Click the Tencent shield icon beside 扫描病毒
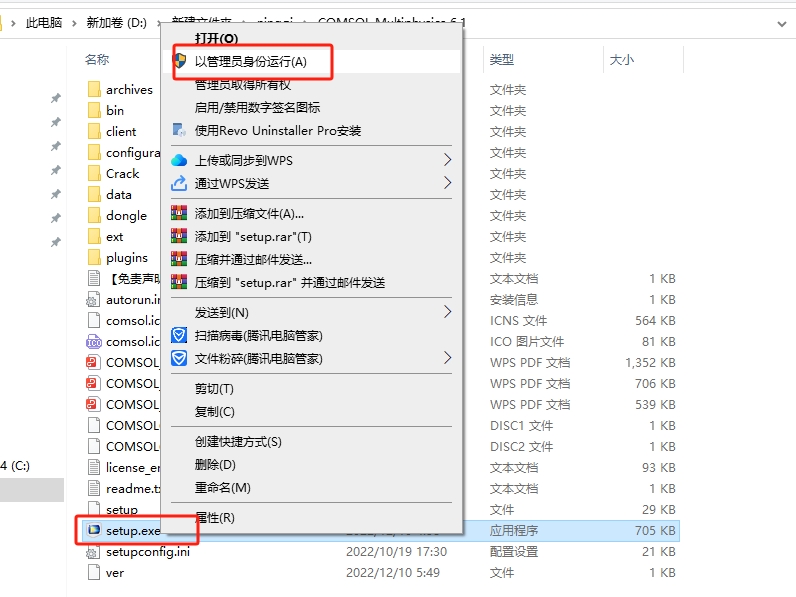This screenshot has width=796, height=597. [179, 336]
